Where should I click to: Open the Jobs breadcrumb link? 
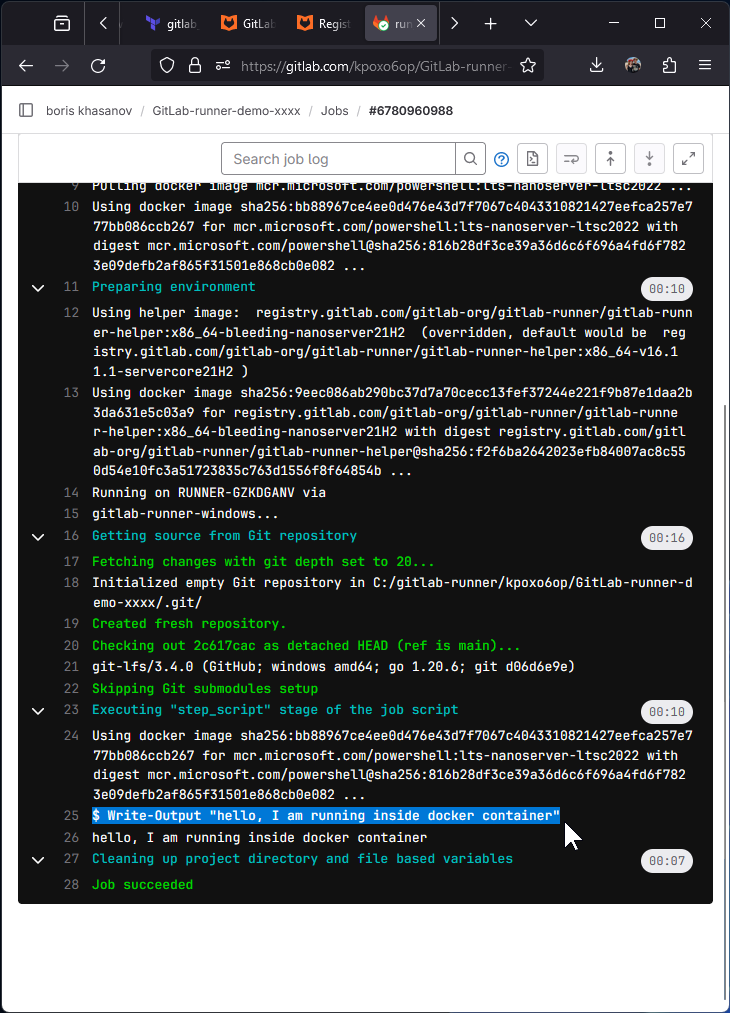(x=335, y=110)
